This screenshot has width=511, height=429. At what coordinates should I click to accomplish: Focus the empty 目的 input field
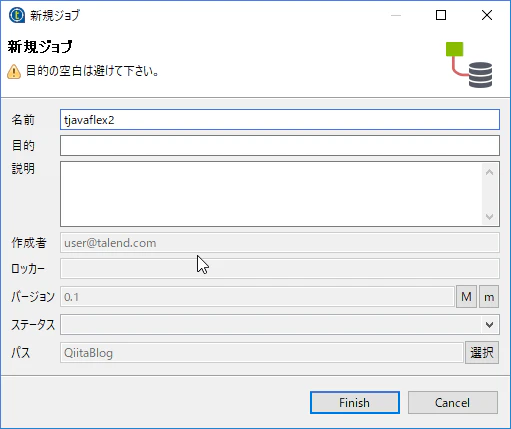click(x=280, y=145)
